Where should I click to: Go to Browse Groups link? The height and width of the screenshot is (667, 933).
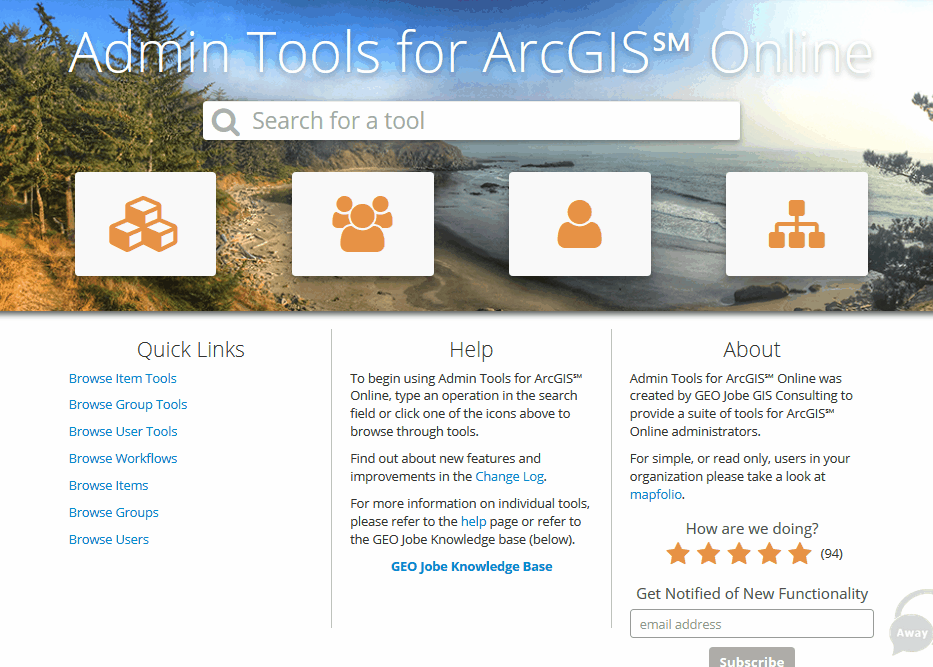click(113, 513)
